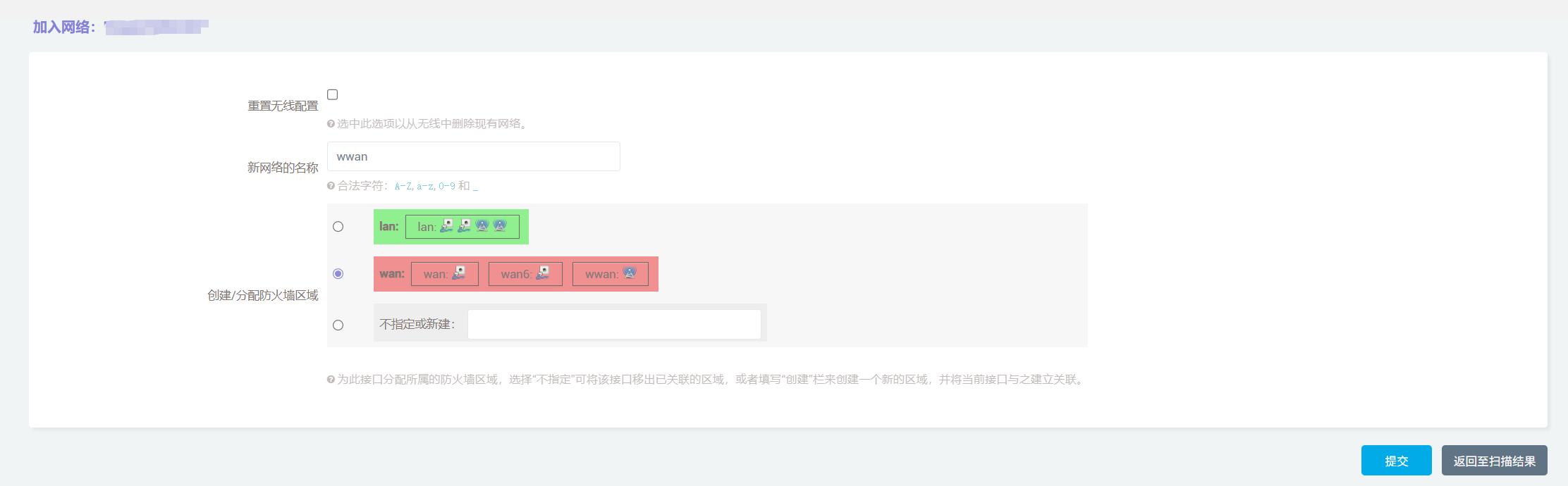
Task: Click the 新网络的名称 field containing wwan
Action: [473, 156]
